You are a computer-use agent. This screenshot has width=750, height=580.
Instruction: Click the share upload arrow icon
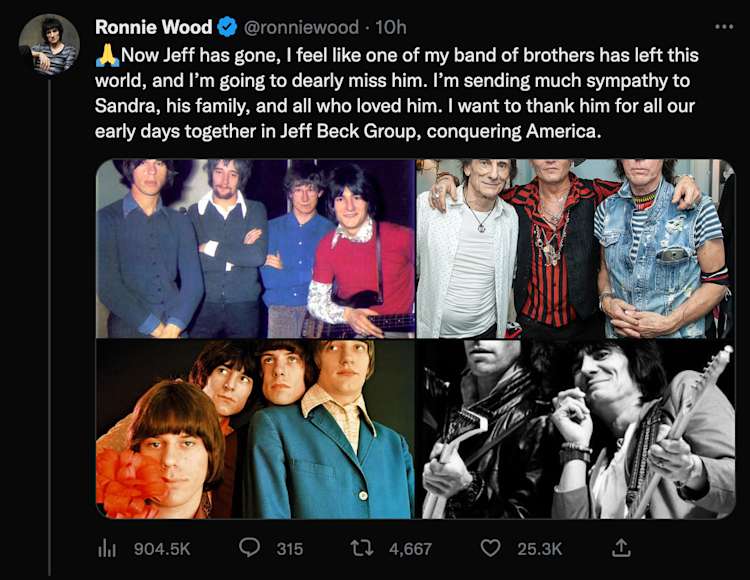point(621,548)
